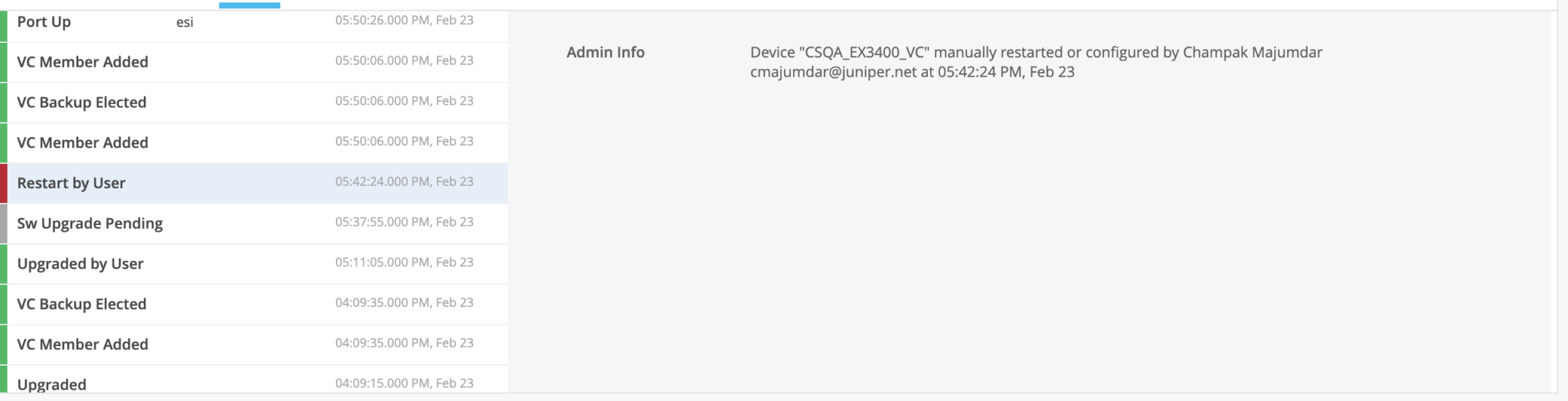Image resolution: width=1568 pixels, height=401 pixels.
Task: Click timestamp 05:37:55.000 PM, Feb 23
Action: tap(404, 222)
